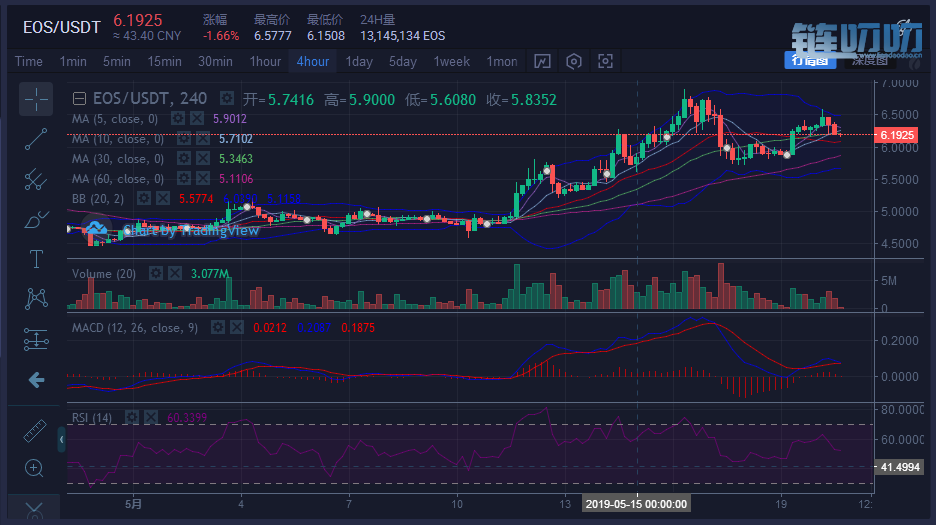Click the 6.1925 current price label on axis
The width and height of the screenshot is (936, 525).
pos(896,135)
